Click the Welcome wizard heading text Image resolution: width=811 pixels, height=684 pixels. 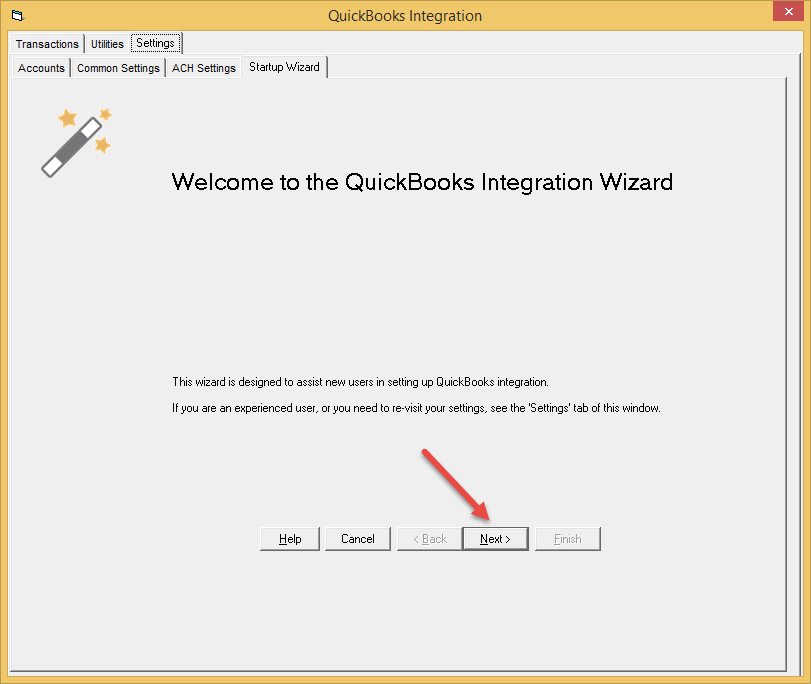[422, 182]
